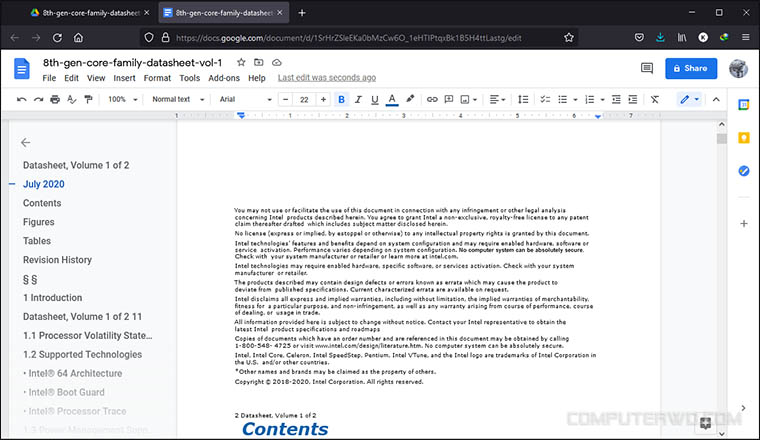The image size is (760, 440).
Task: Get add-ons with the side panel plus
Action: click(x=744, y=223)
